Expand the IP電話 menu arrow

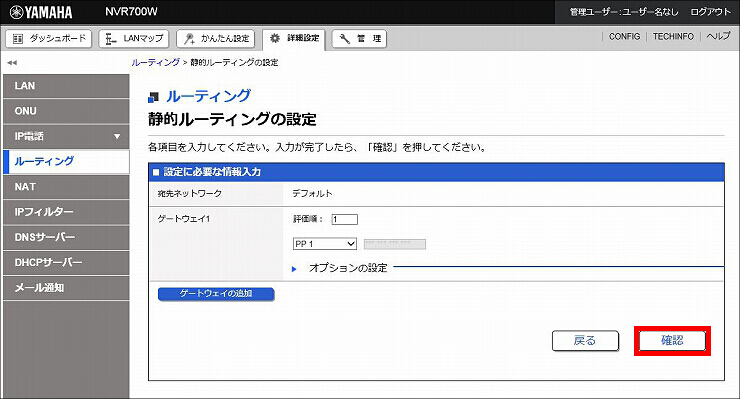[117, 136]
